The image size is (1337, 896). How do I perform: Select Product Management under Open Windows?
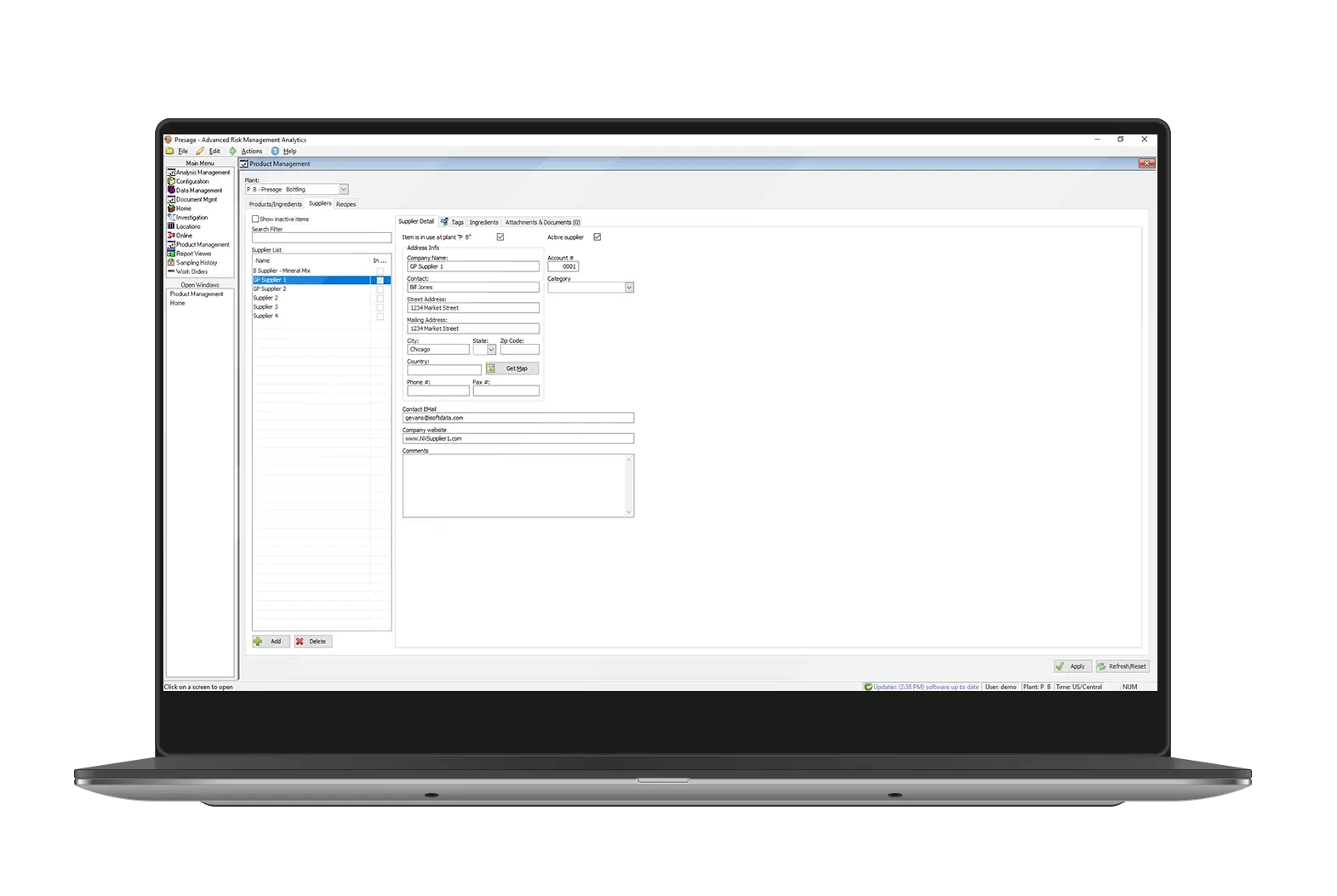tap(197, 294)
